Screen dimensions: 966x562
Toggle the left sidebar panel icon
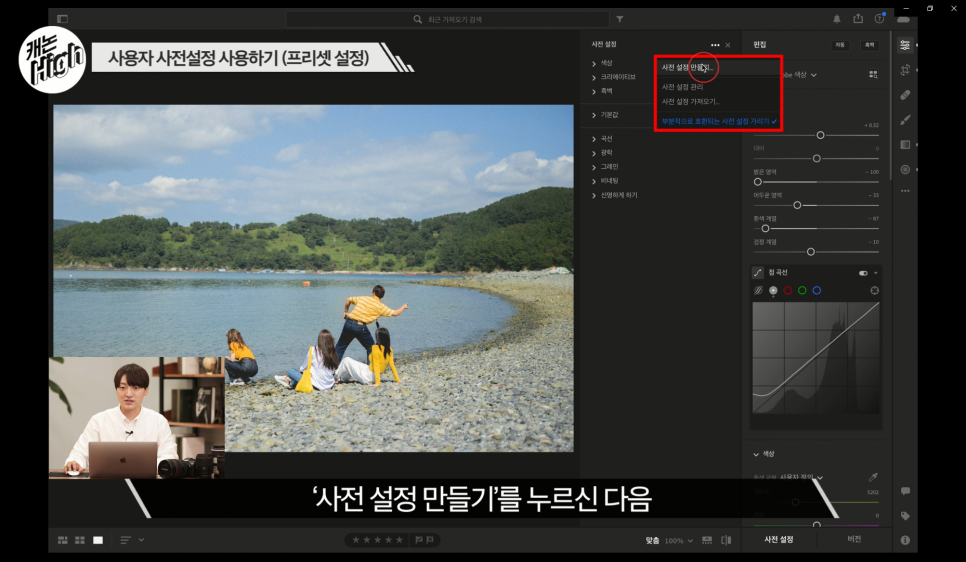pyautogui.click(x=62, y=19)
